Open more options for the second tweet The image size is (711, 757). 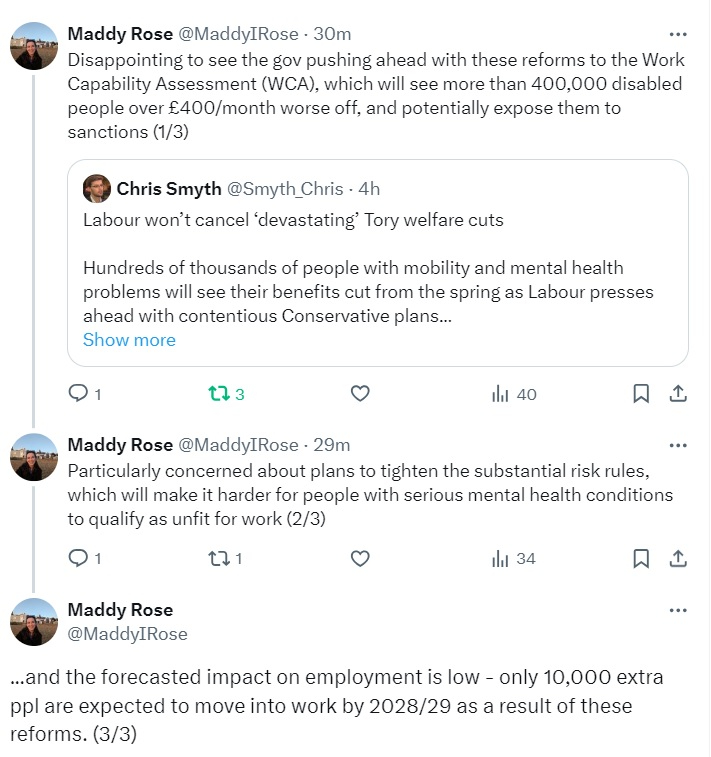point(678,445)
